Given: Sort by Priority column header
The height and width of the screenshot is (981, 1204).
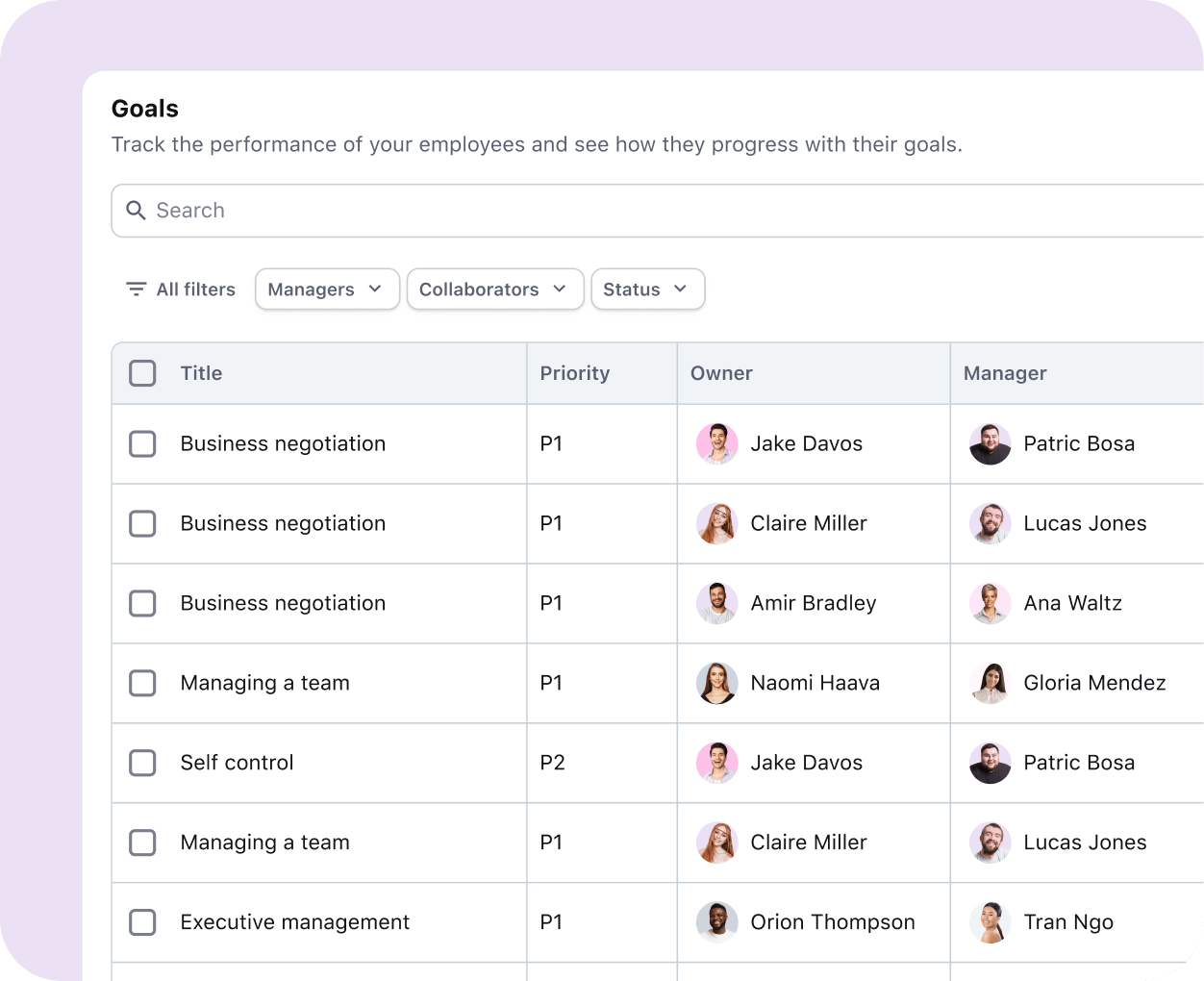Looking at the screenshot, I should pos(575,373).
